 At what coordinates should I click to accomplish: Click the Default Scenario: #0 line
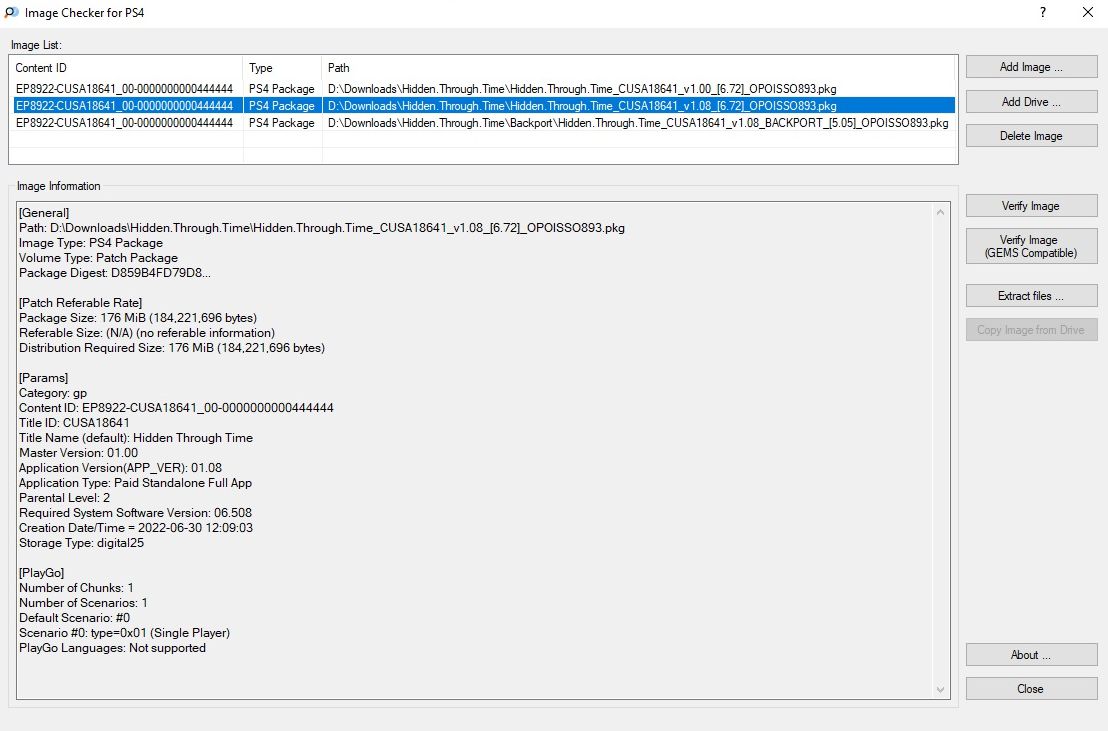point(74,618)
